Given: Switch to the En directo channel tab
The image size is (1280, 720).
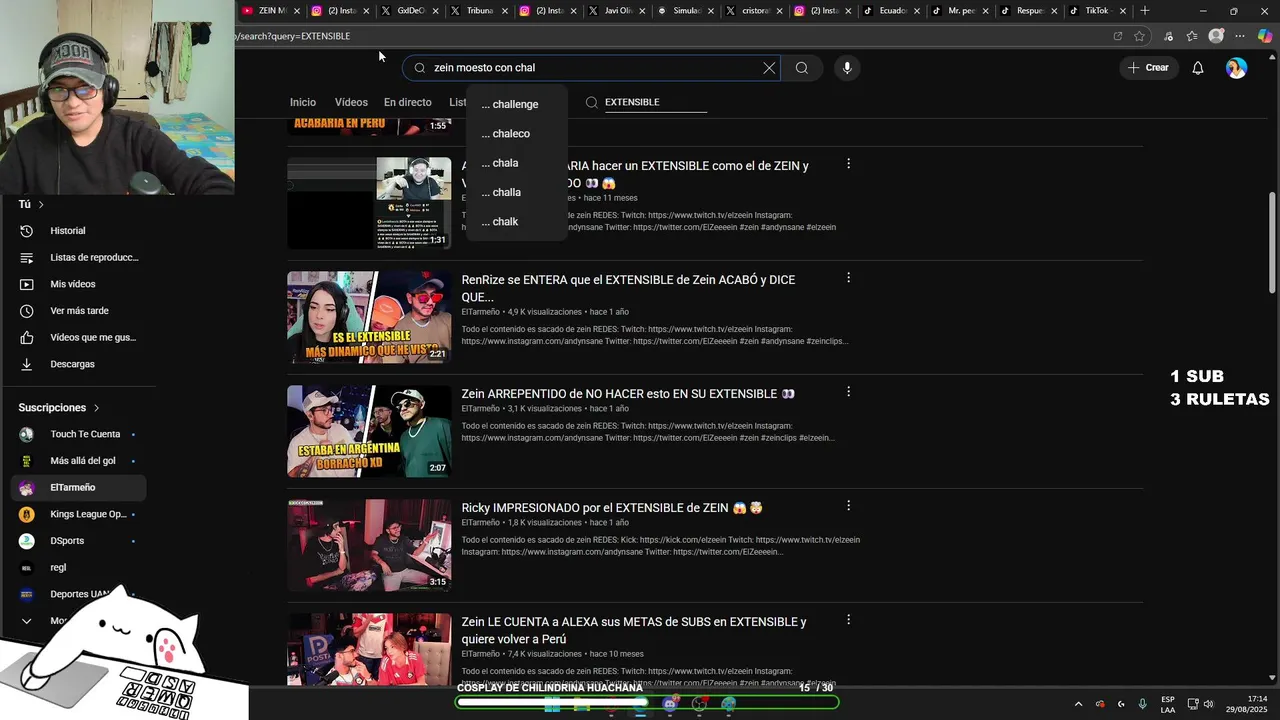Looking at the screenshot, I should click(408, 102).
